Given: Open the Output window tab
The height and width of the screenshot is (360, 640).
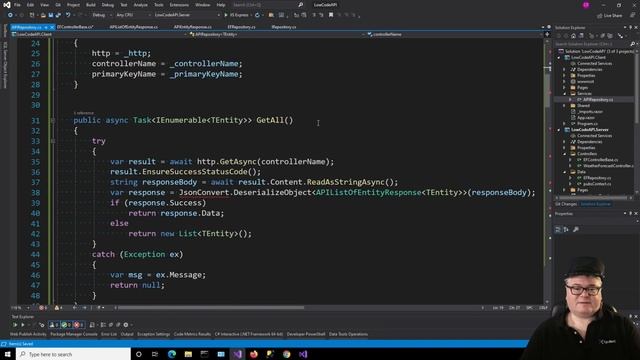Looking at the screenshot, I should [127, 334].
